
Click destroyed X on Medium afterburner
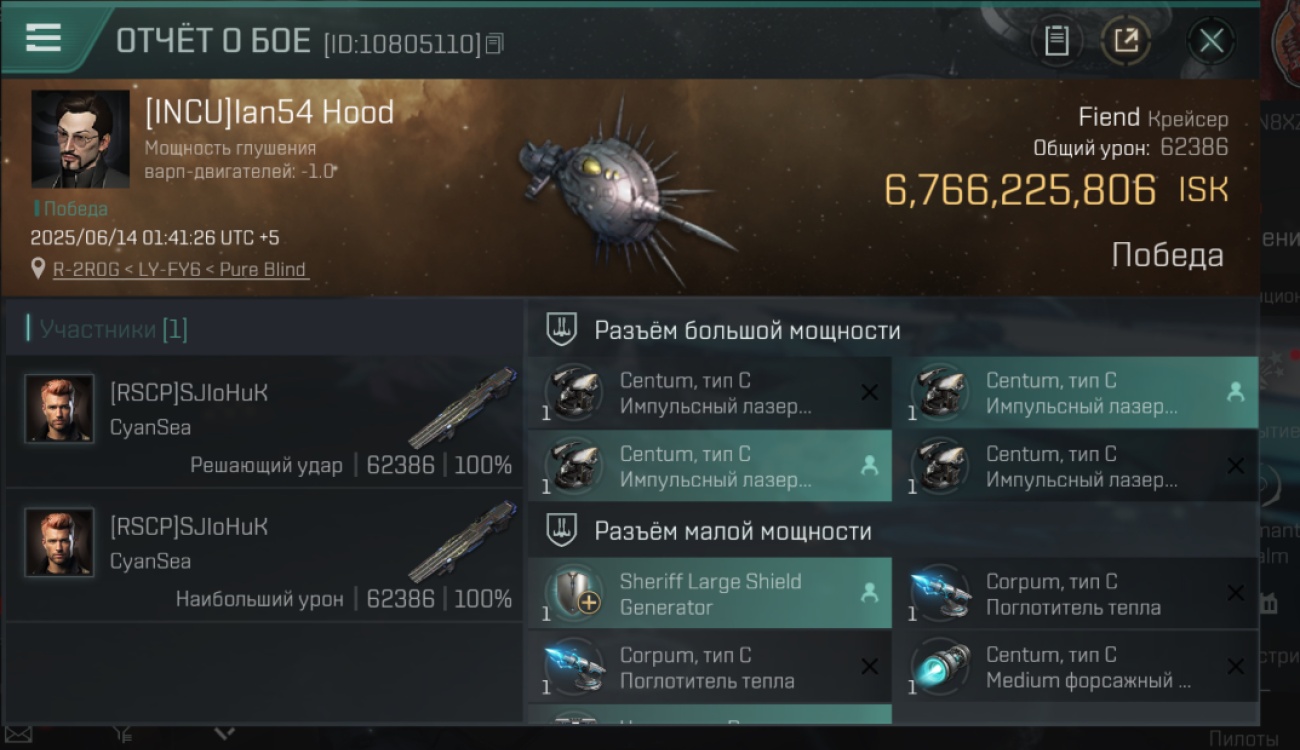pos(1235,667)
